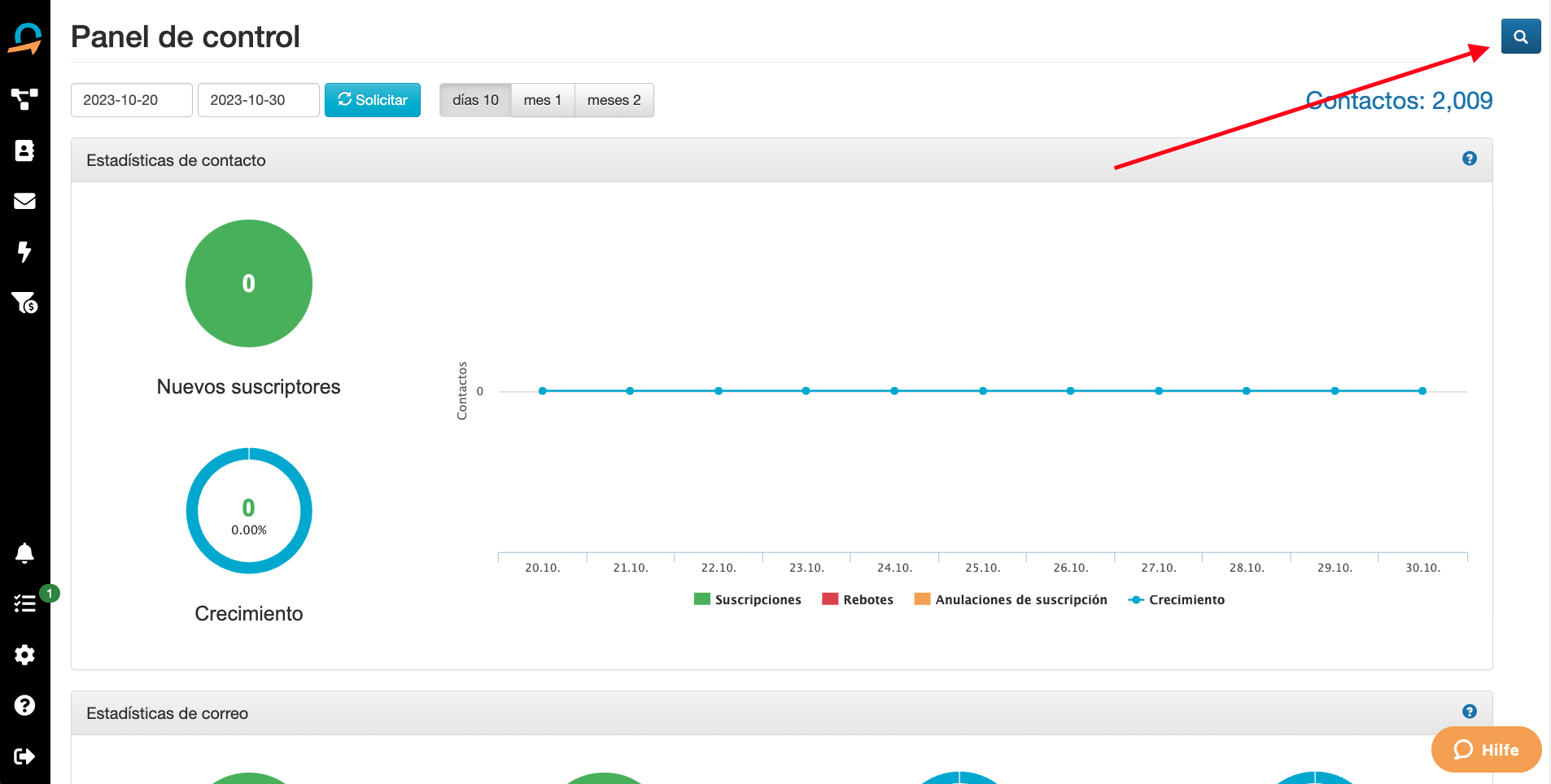Open help for Estadísticas de contacto
1551x784 pixels.
(1469, 159)
